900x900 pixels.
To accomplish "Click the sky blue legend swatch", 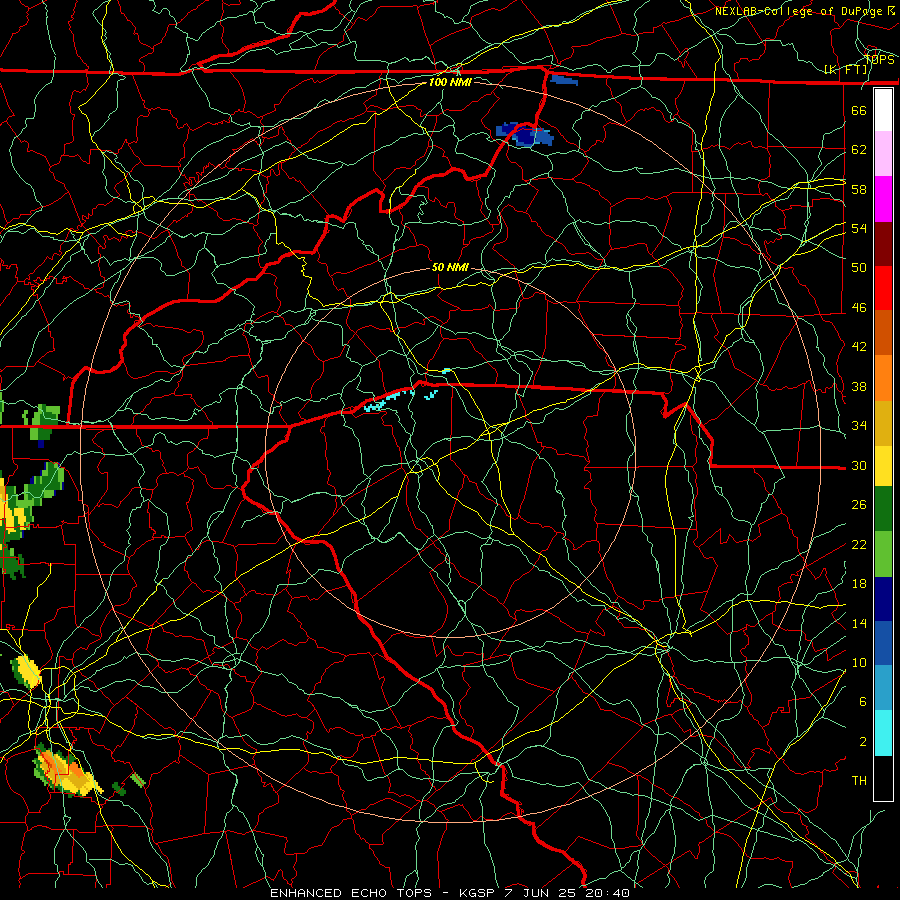I will [883, 688].
